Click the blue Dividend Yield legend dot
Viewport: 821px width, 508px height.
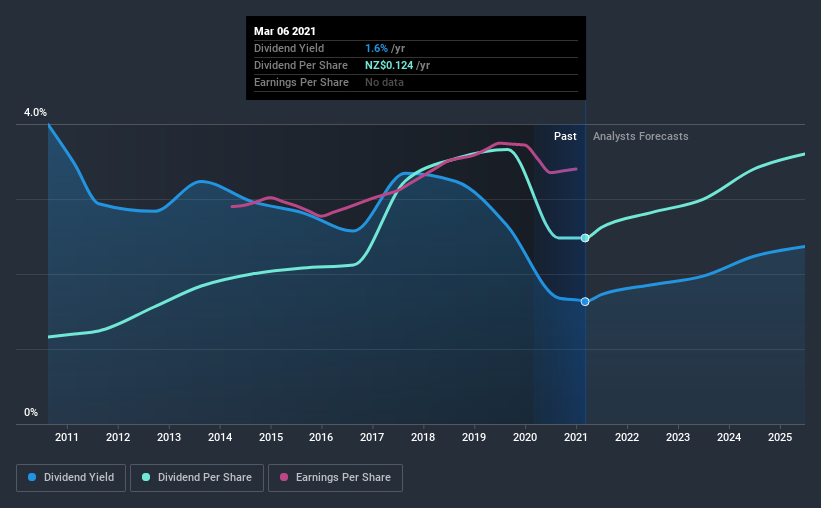tap(32, 477)
